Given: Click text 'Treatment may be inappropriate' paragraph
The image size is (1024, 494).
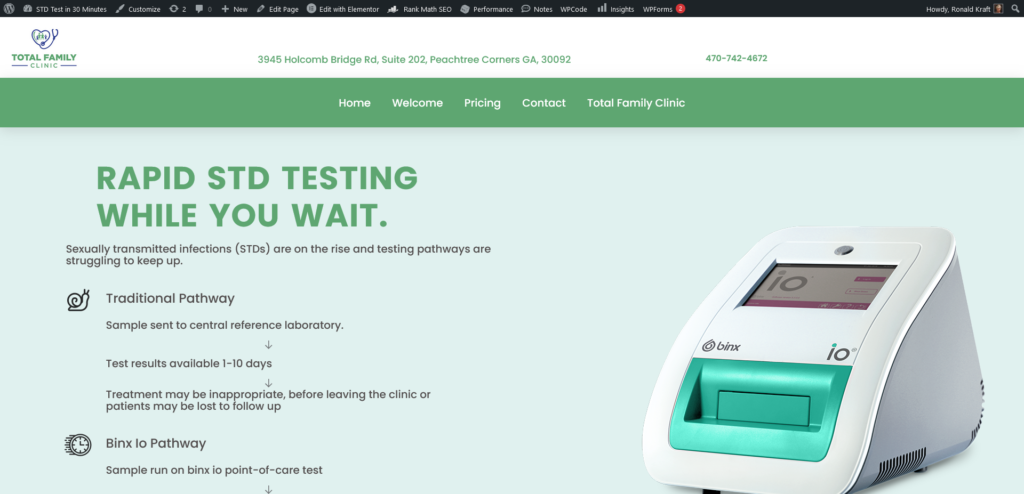Looking at the screenshot, I should point(268,401).
